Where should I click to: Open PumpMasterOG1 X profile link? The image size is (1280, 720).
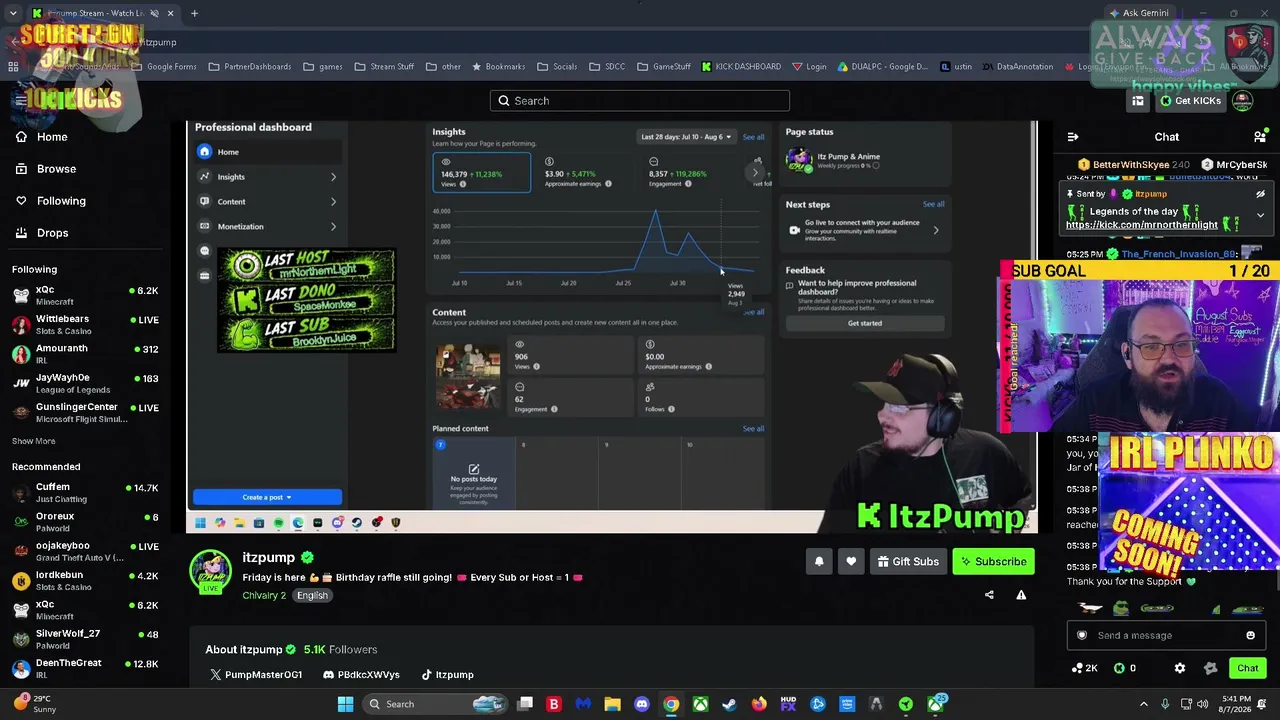pyautogui.click(x=255, y=675)
